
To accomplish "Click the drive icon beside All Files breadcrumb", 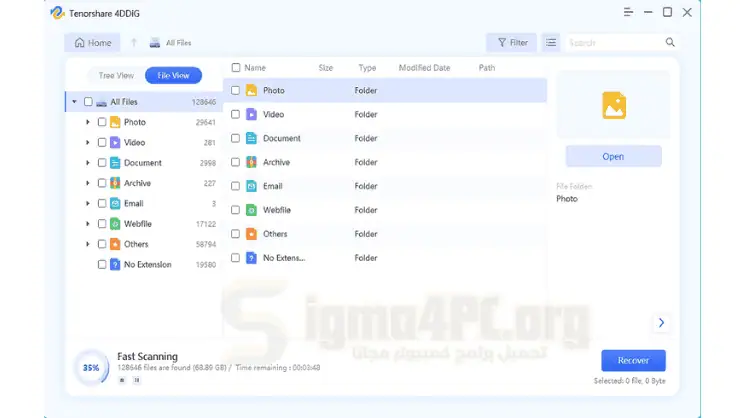I will coord(154,43).
